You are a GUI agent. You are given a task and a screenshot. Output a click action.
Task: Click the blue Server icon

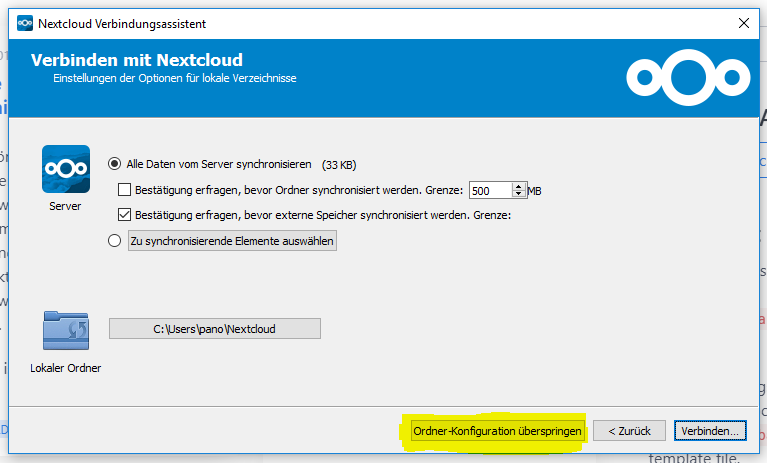click(x=66, y=169)
